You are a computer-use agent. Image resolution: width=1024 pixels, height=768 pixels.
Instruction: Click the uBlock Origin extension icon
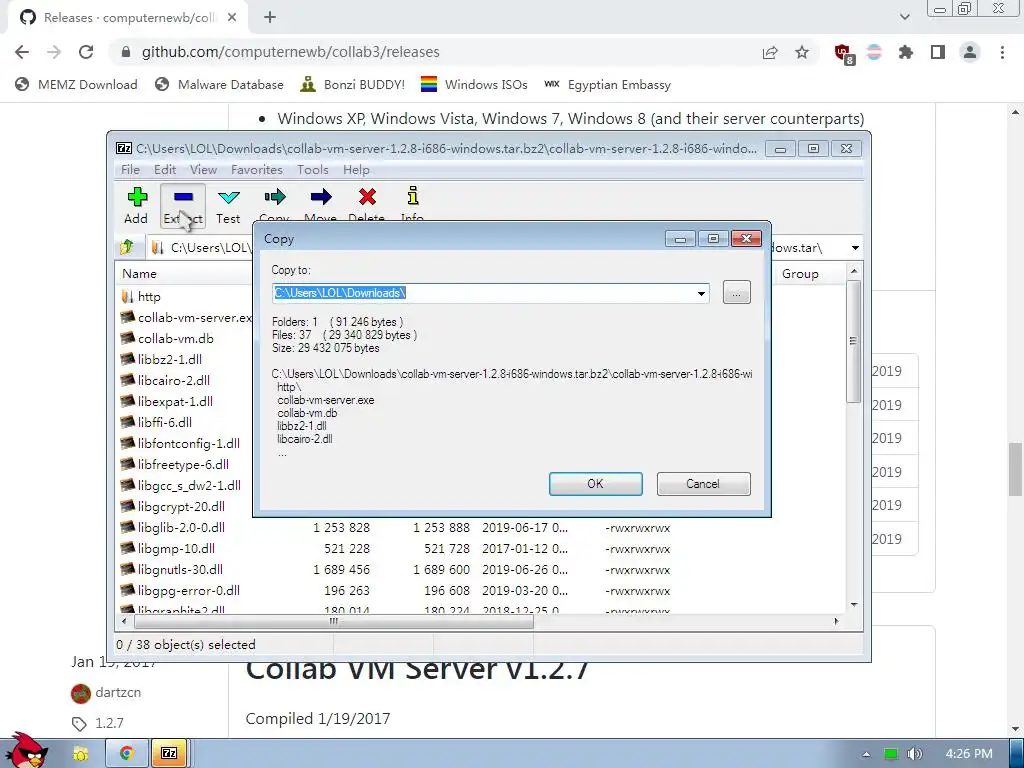(844, 54)
